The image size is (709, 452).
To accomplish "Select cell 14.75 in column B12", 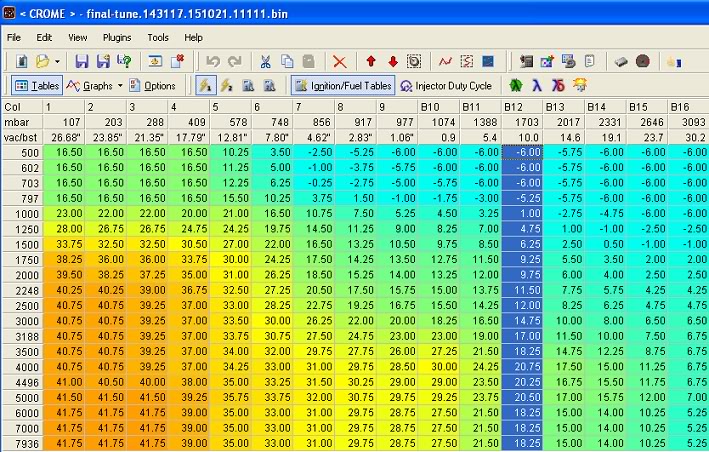I will (522, 321).
